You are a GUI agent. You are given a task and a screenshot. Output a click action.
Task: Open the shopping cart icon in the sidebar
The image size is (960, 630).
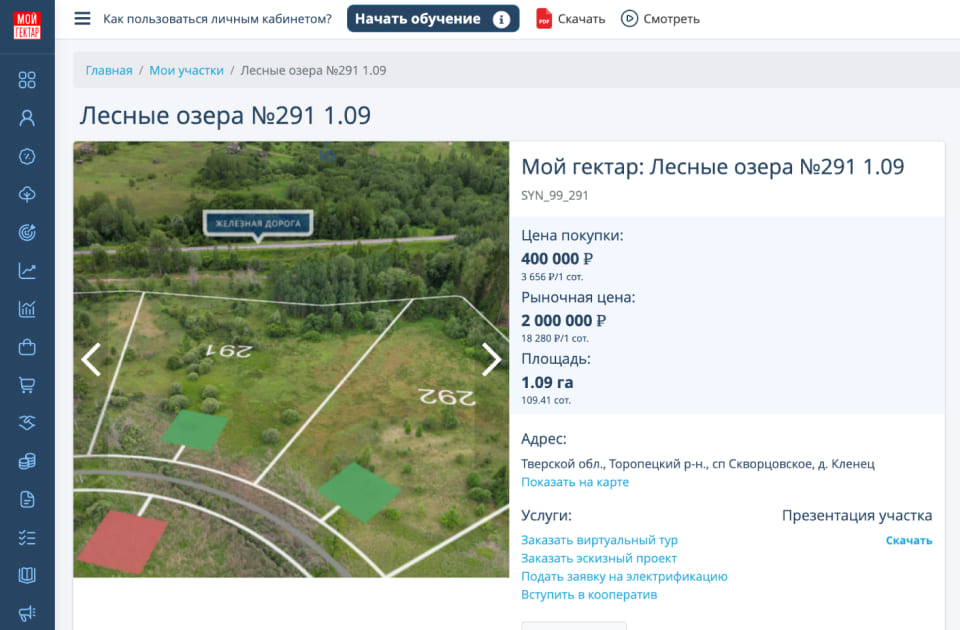point(27,384)
